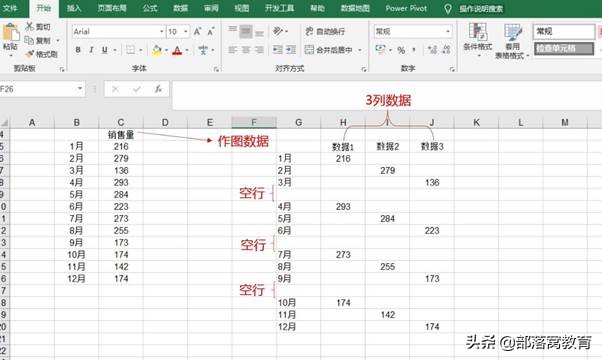The width and height of the screenshot is (602, 360).
Task: Switch to the Insert (插入) tab
Action: pos(74,8)
